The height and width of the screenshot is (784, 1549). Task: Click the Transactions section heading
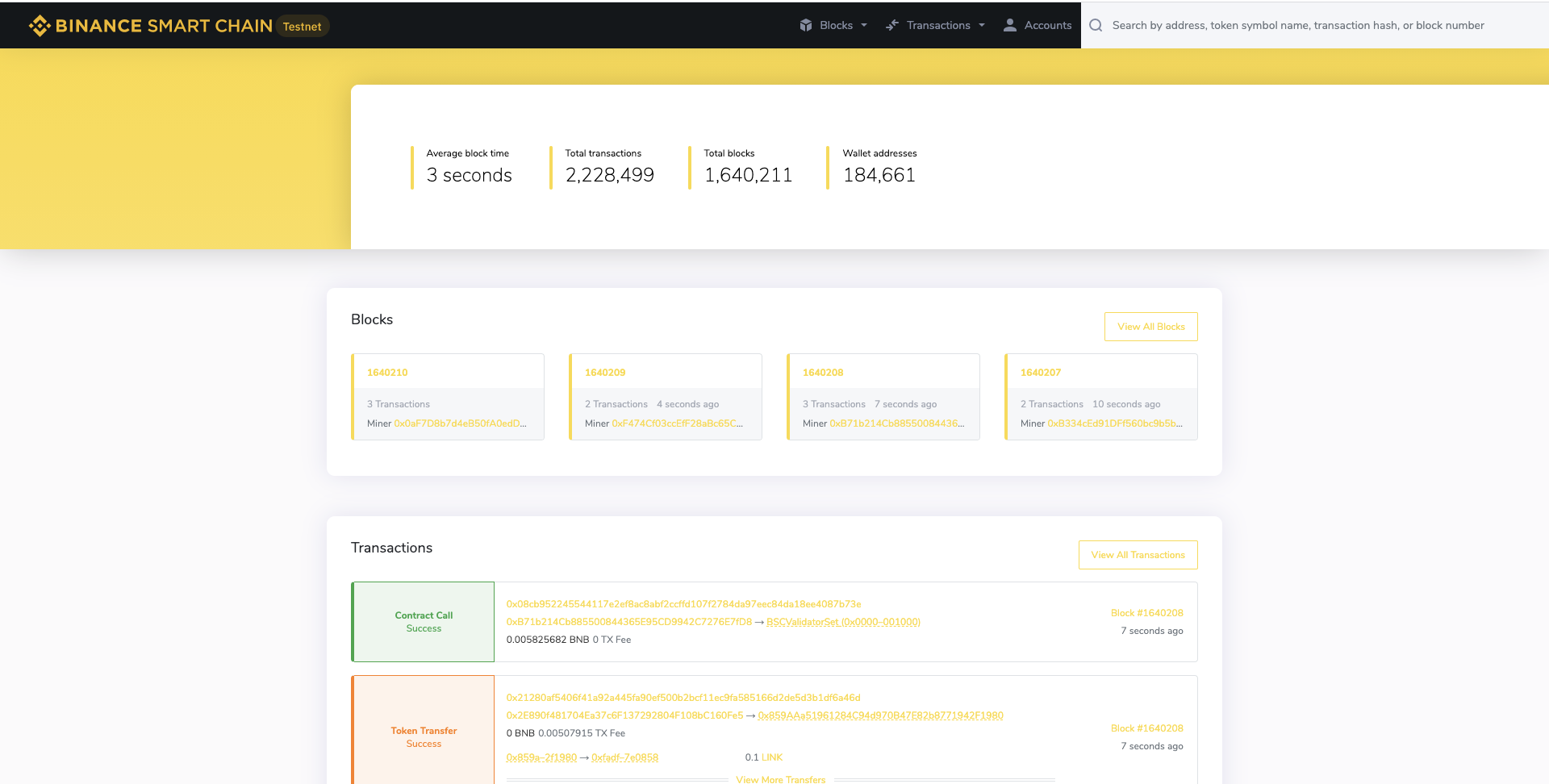(391, 548)
